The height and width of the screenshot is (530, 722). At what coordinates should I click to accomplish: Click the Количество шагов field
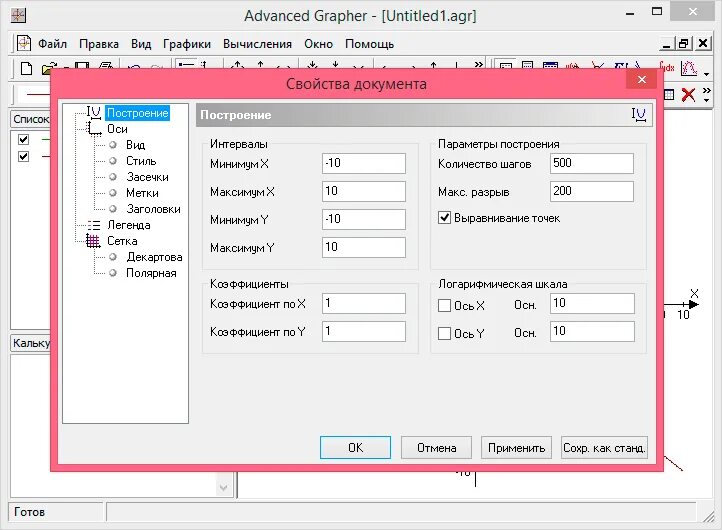tap(592, 163)
